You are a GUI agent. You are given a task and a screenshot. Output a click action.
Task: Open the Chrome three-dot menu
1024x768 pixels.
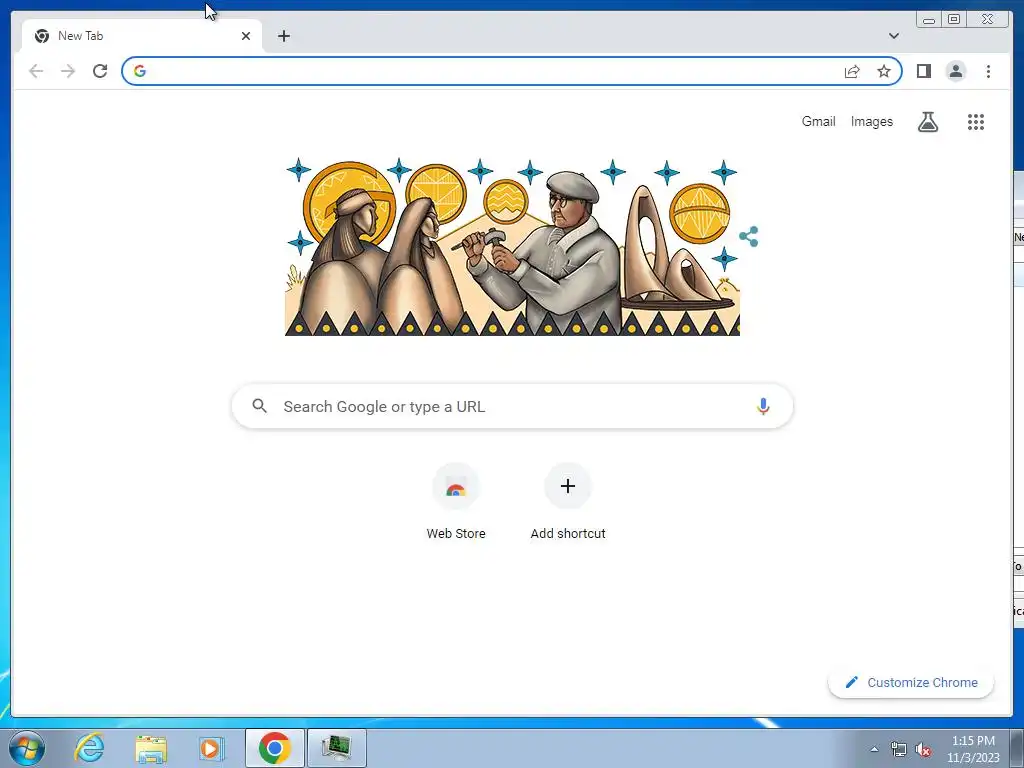pyautogui.click(x=988, y=71)
